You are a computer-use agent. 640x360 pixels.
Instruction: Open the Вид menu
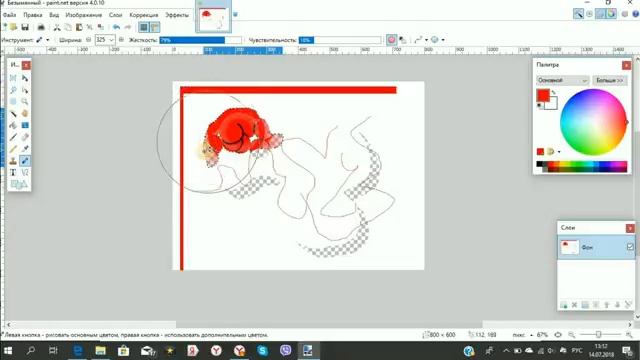point(54,15)
